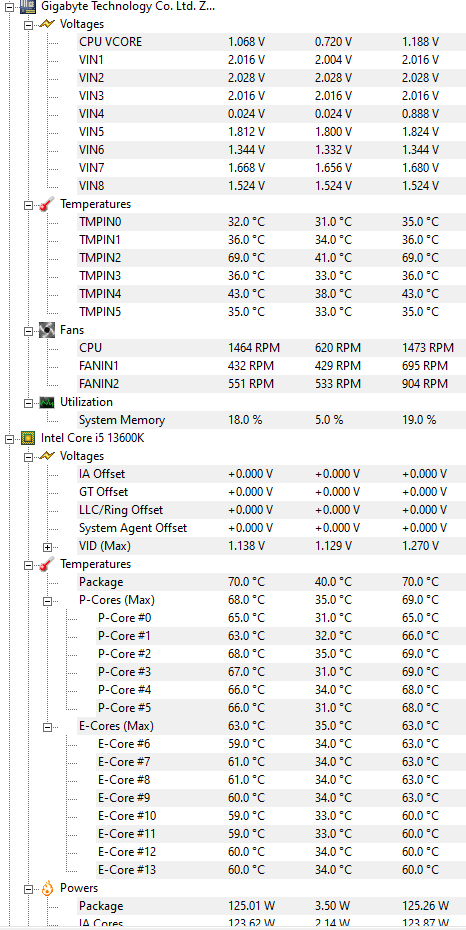
Task: Select the System Memory utilization row
Action: pyautogui.click(x=271, y=421)
